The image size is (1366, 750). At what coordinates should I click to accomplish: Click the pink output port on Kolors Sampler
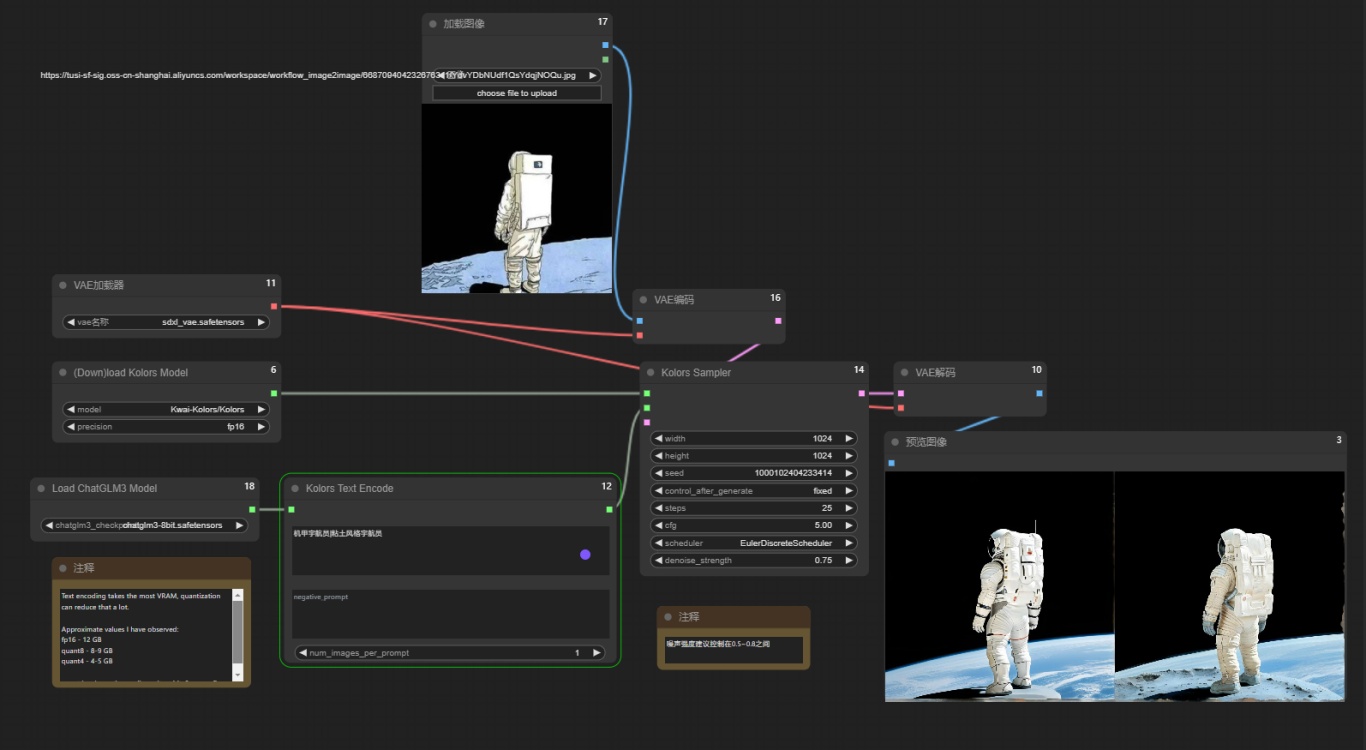point(862,393)
